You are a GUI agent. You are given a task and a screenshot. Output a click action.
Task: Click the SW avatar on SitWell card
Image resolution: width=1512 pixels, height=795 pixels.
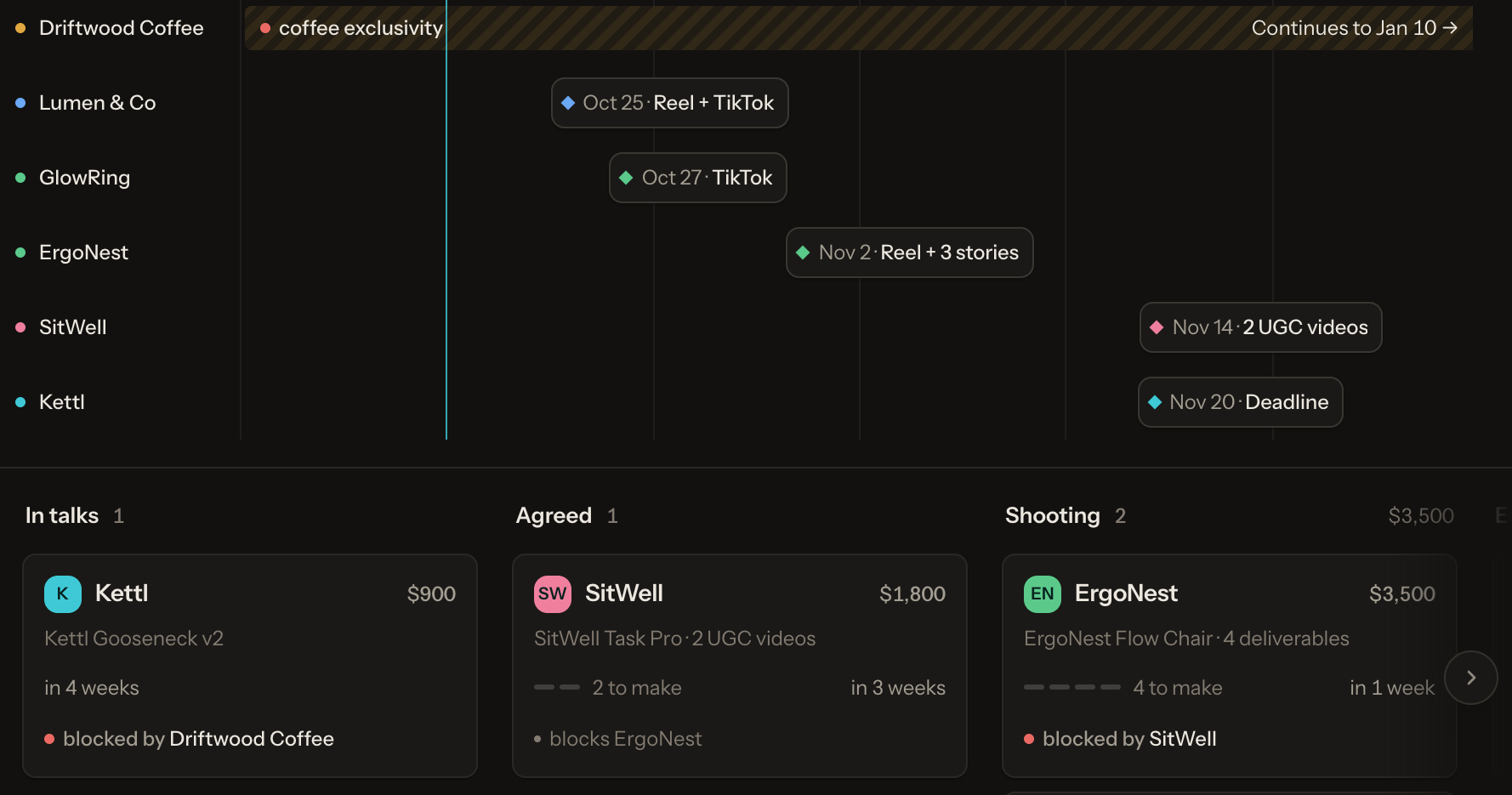click(x=553, y=593)
